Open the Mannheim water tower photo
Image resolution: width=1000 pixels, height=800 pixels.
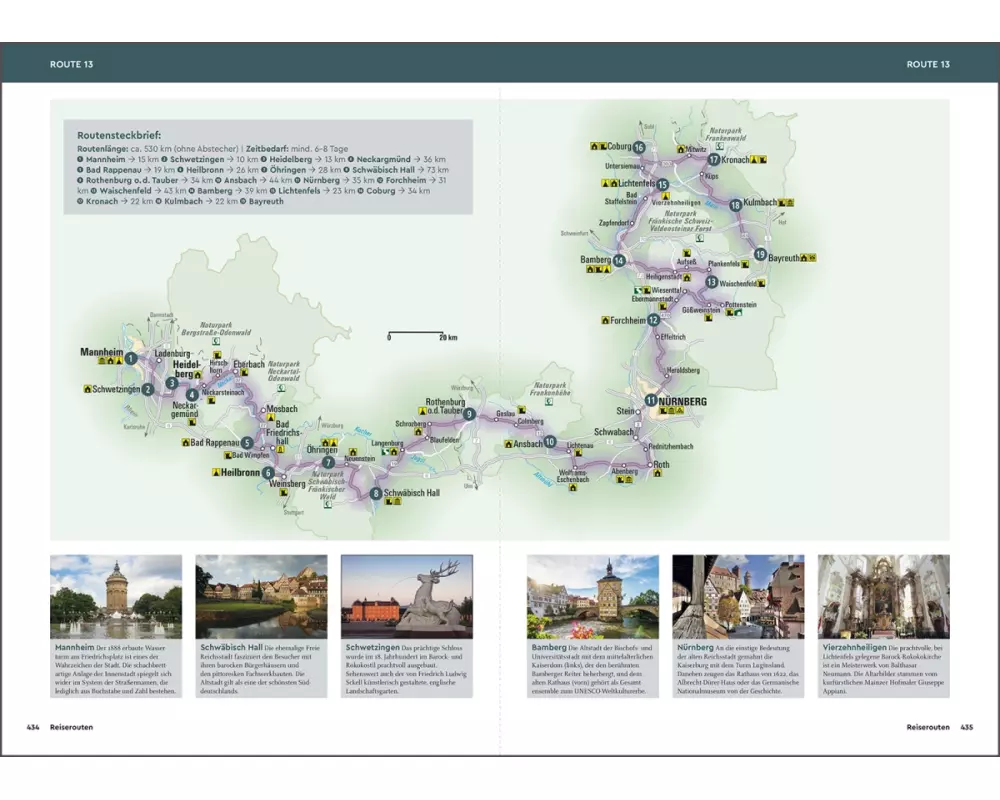click(x=116, y=596)
